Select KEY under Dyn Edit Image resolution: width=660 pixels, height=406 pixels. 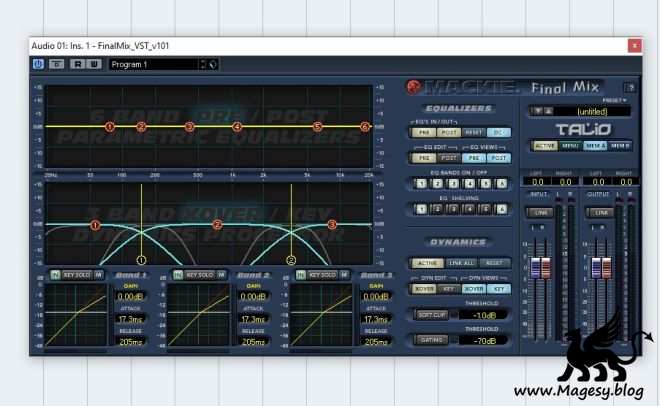pos(449,289)
